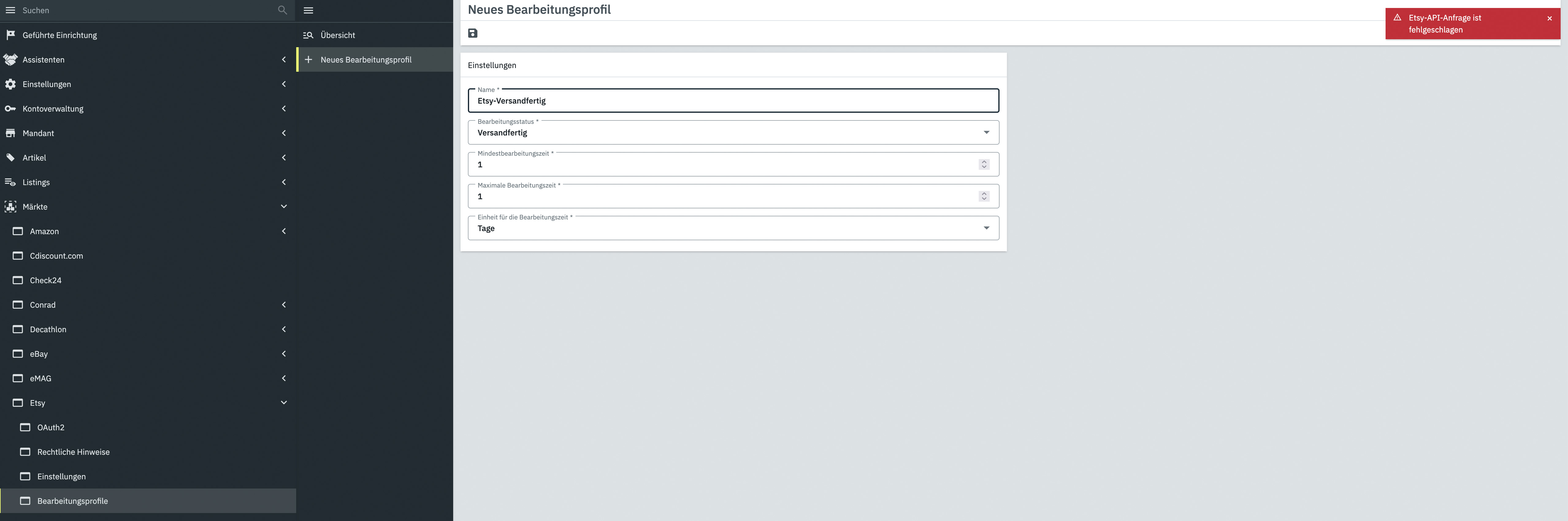Open Etsy OAuth2 page
The height and width of the screenshot is (521, 1568).
51,427
